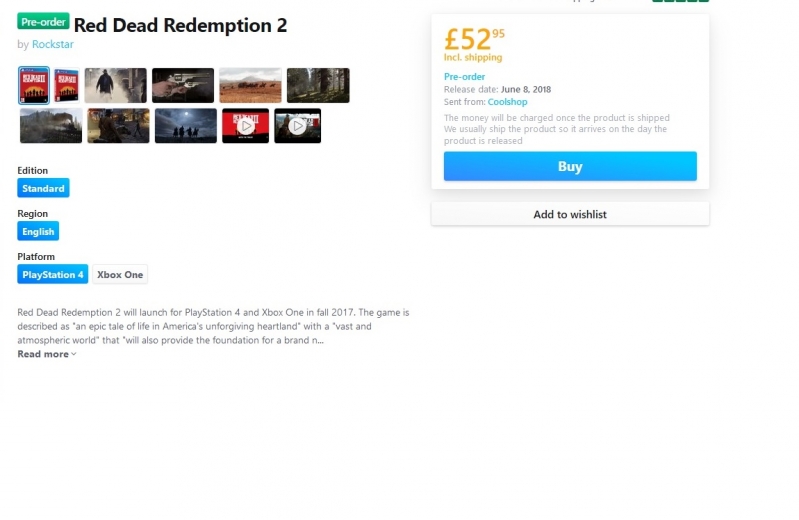View the campfire scene thumbnail
This screenshot has height=520, width=799.
point(118,125)
